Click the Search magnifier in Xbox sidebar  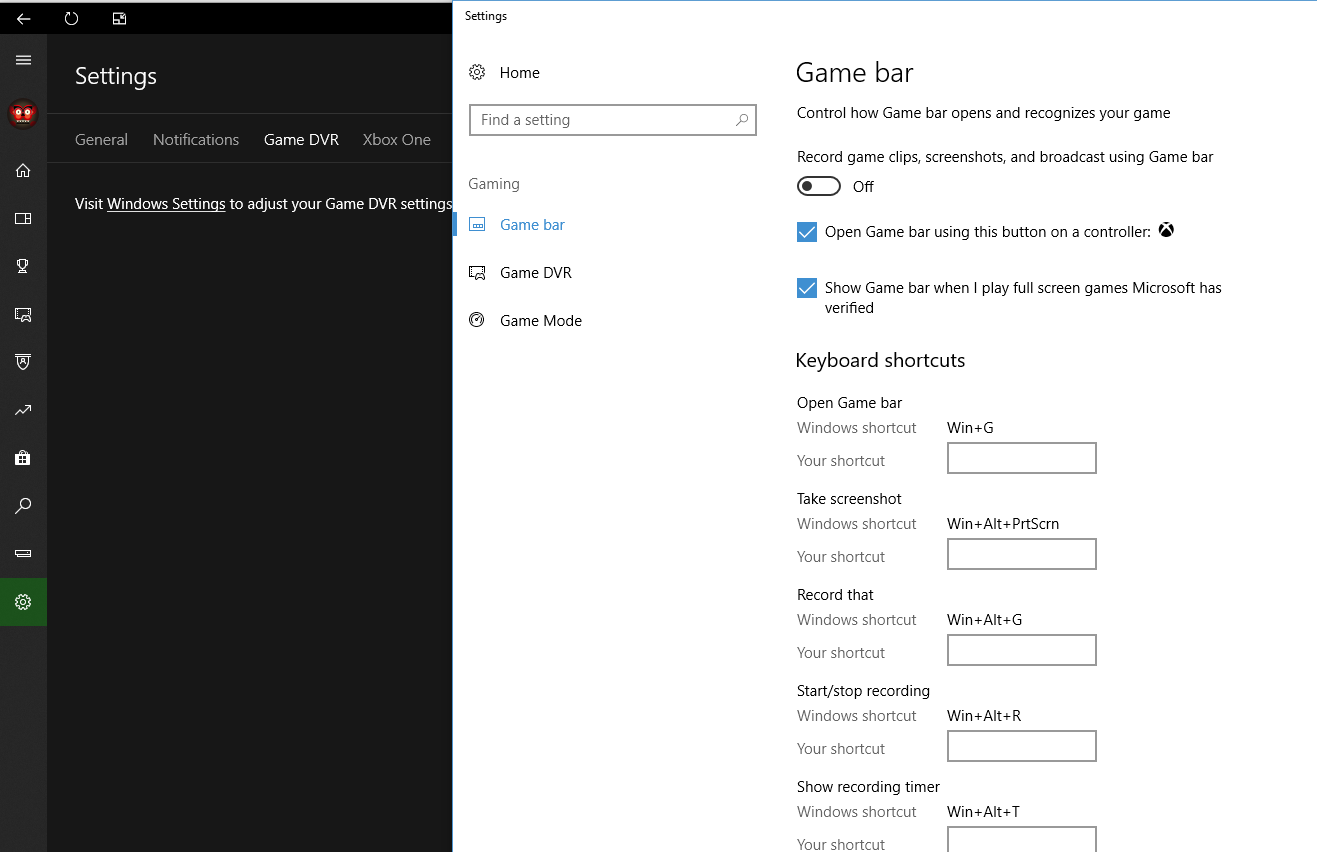click(x=23, y=506)
